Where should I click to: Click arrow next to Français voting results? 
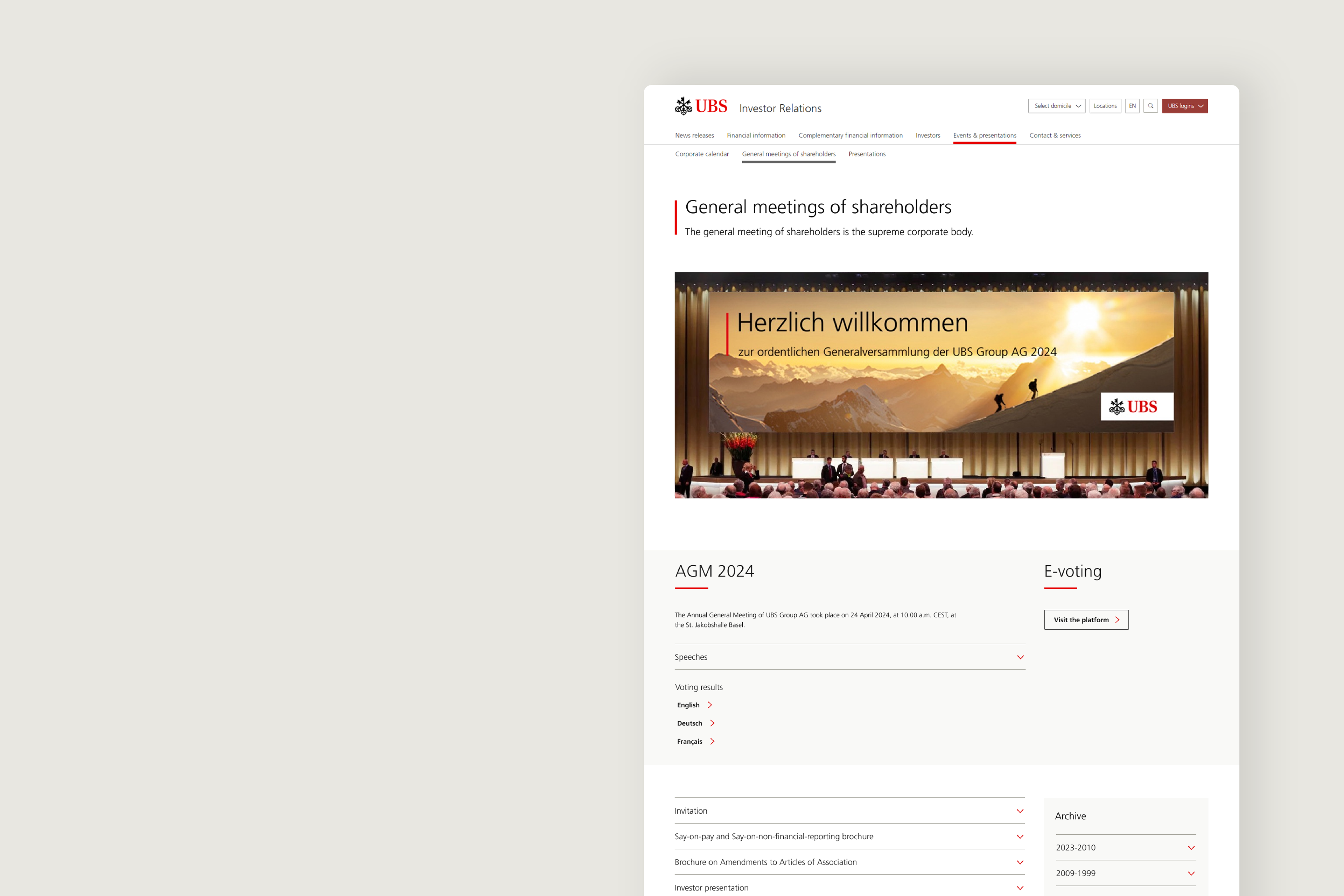pos(712,742)
